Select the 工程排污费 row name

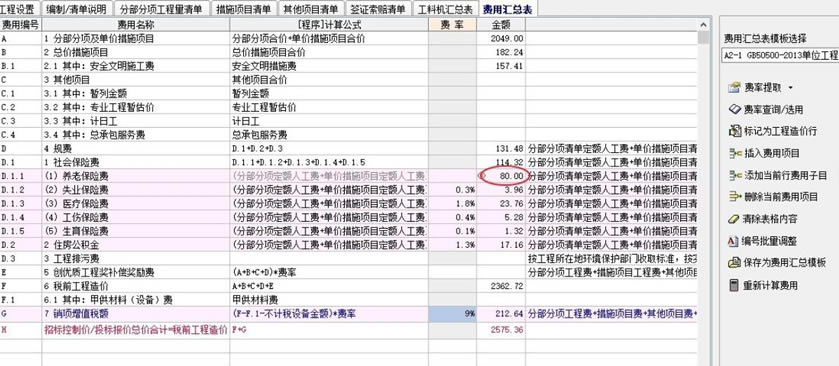(136, 259)
